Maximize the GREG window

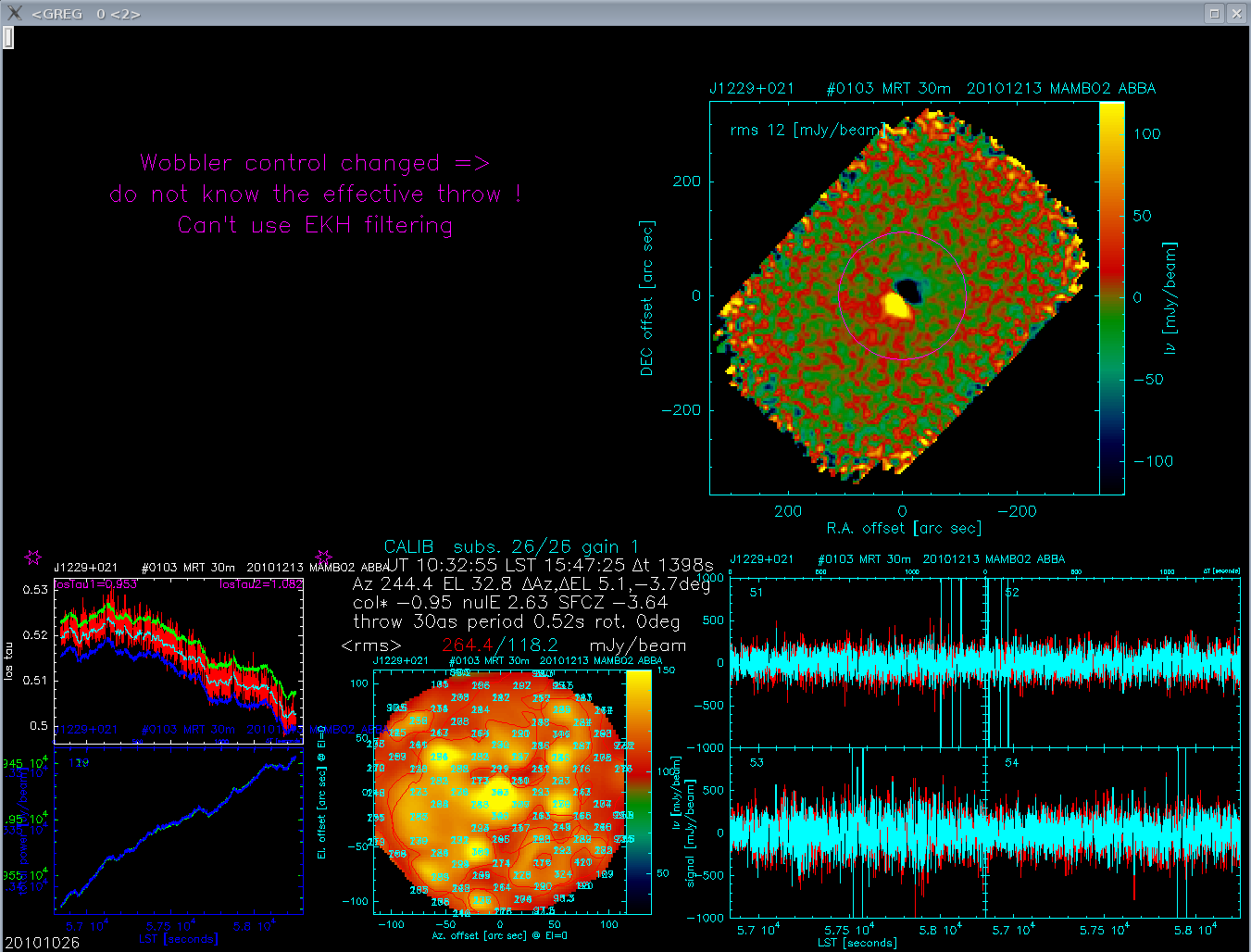pyautogui.click(x=1214, y=13)
